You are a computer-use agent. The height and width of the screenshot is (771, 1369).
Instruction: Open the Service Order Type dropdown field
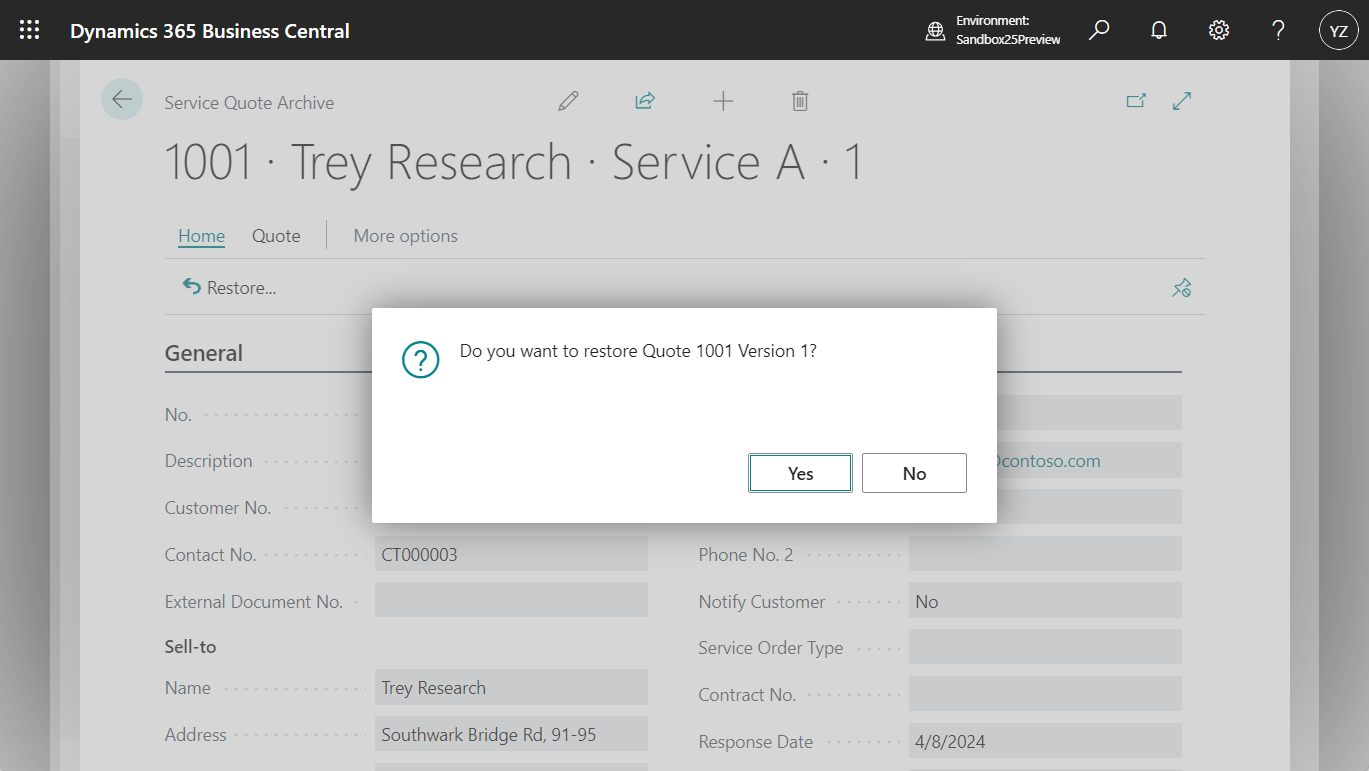(x=1045, y=647)
